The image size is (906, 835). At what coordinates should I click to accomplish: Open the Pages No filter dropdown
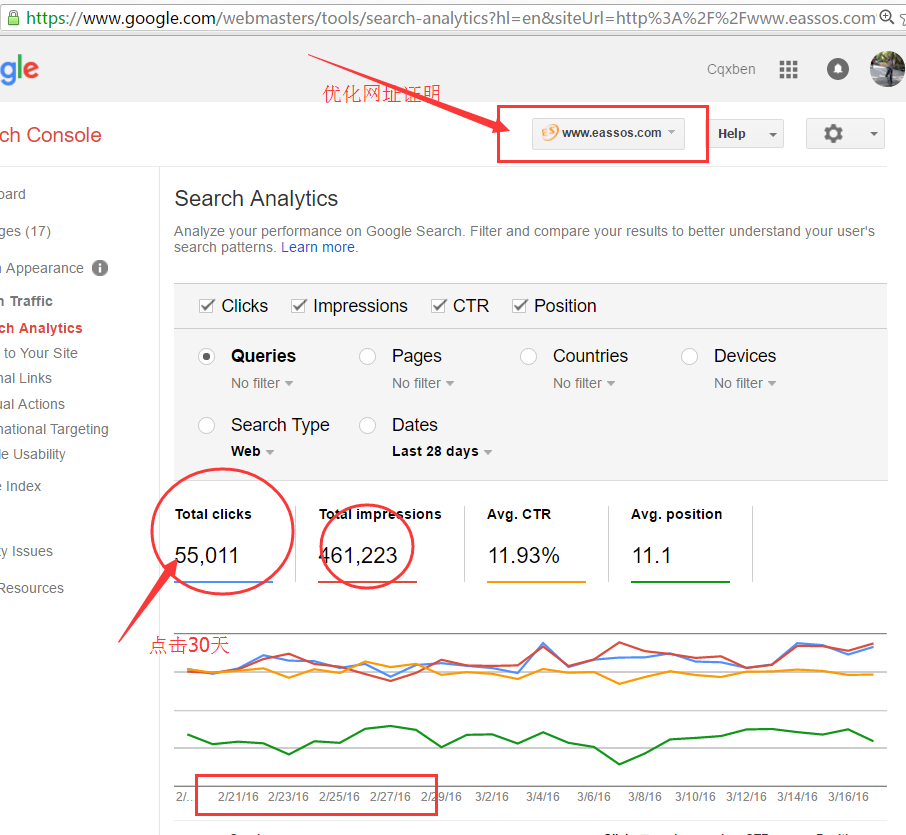coord(423,383)
